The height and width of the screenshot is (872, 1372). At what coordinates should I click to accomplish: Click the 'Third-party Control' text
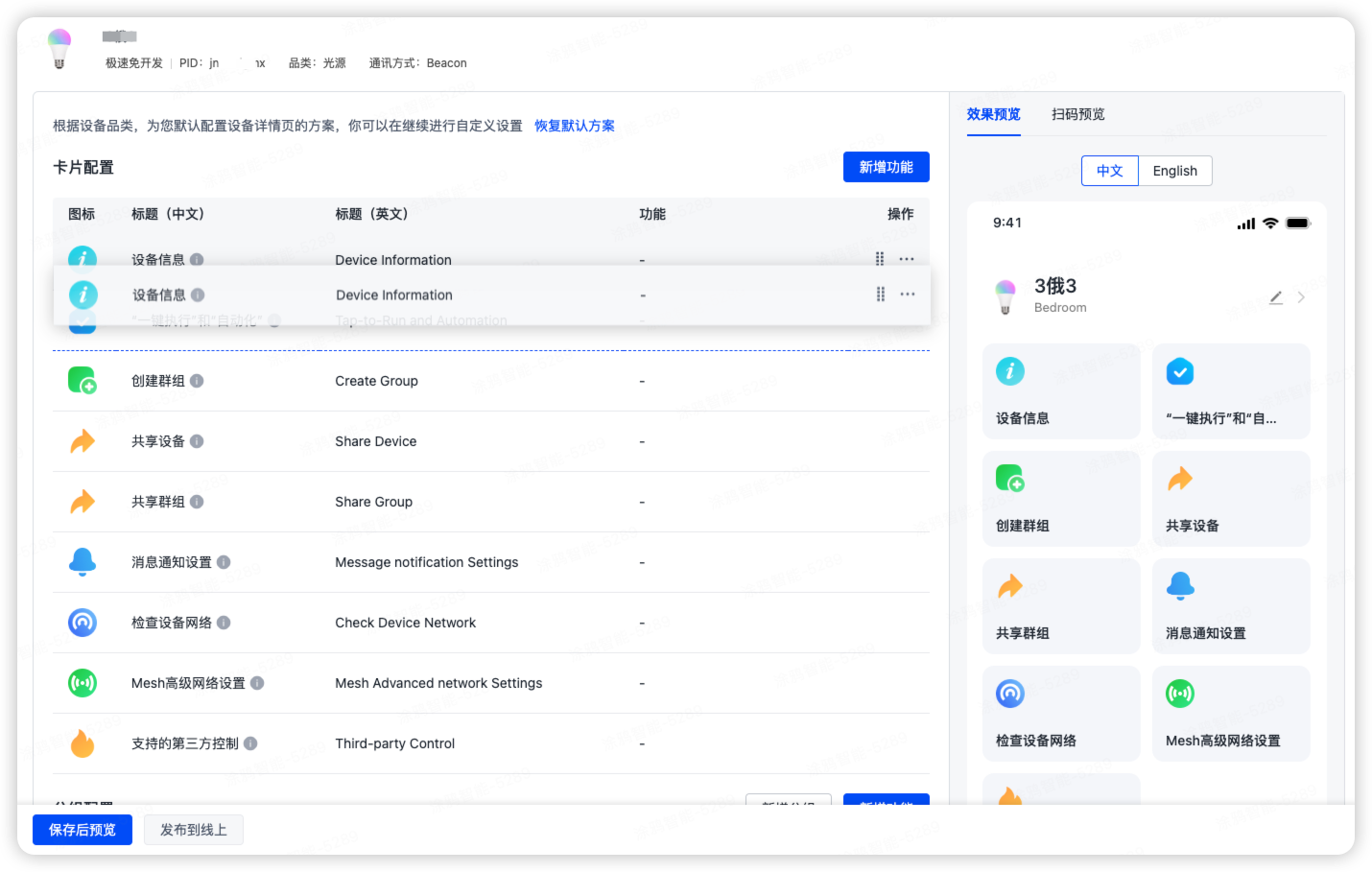395,743
